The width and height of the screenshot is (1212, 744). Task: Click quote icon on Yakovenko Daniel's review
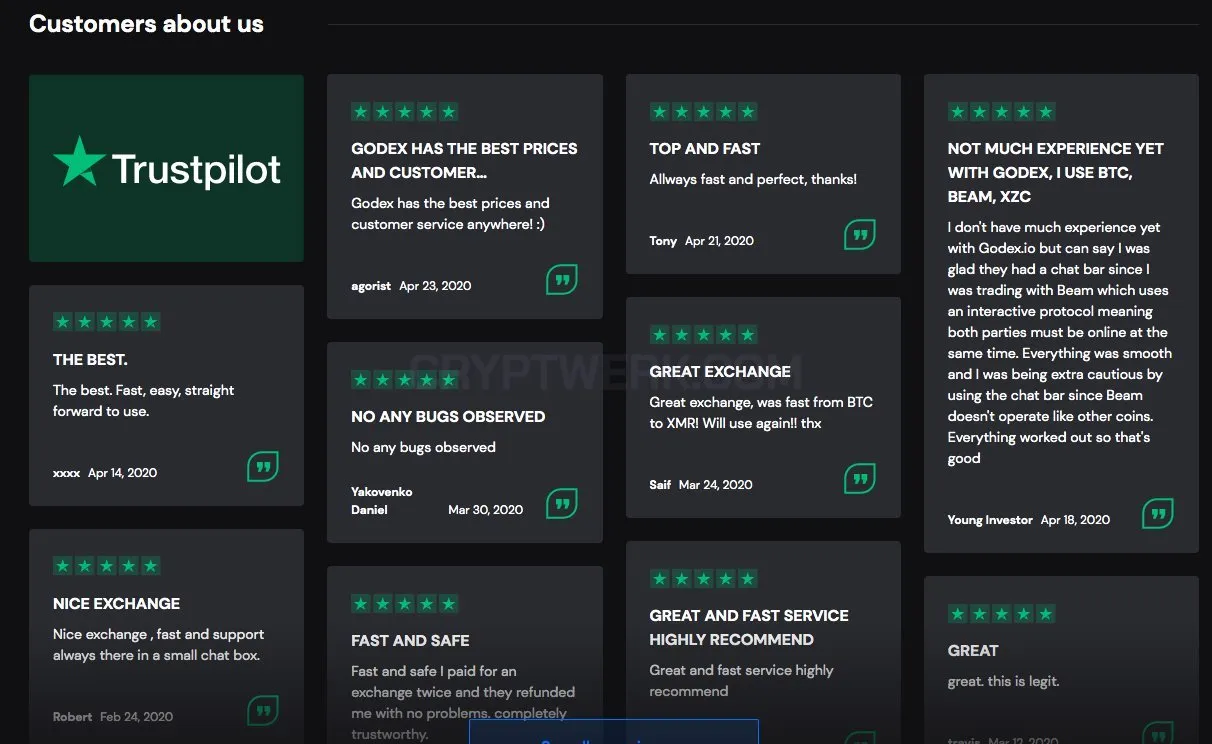(562, 503)
